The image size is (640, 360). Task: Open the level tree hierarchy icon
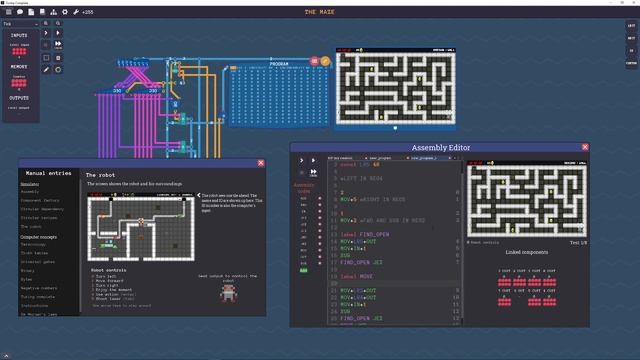pos(53,12)
